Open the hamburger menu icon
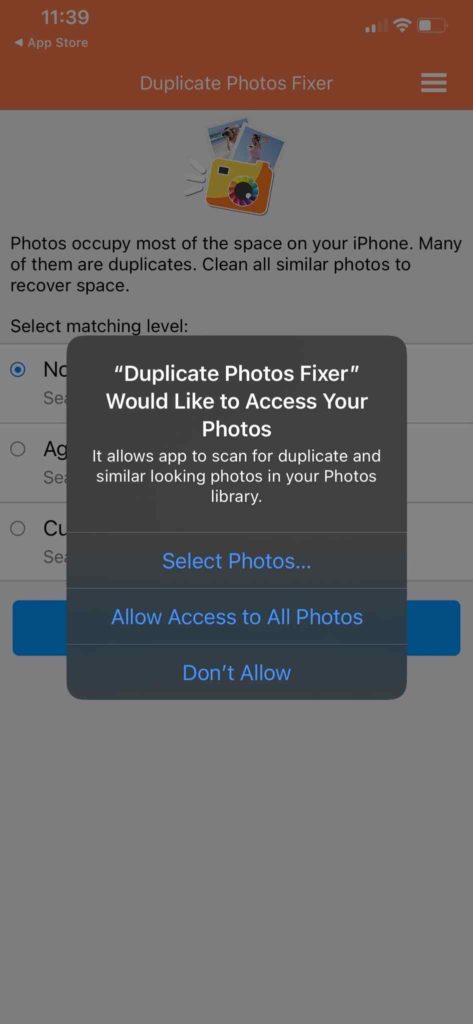The width and height of the screenshot is (473, 1024). (434, 83)
